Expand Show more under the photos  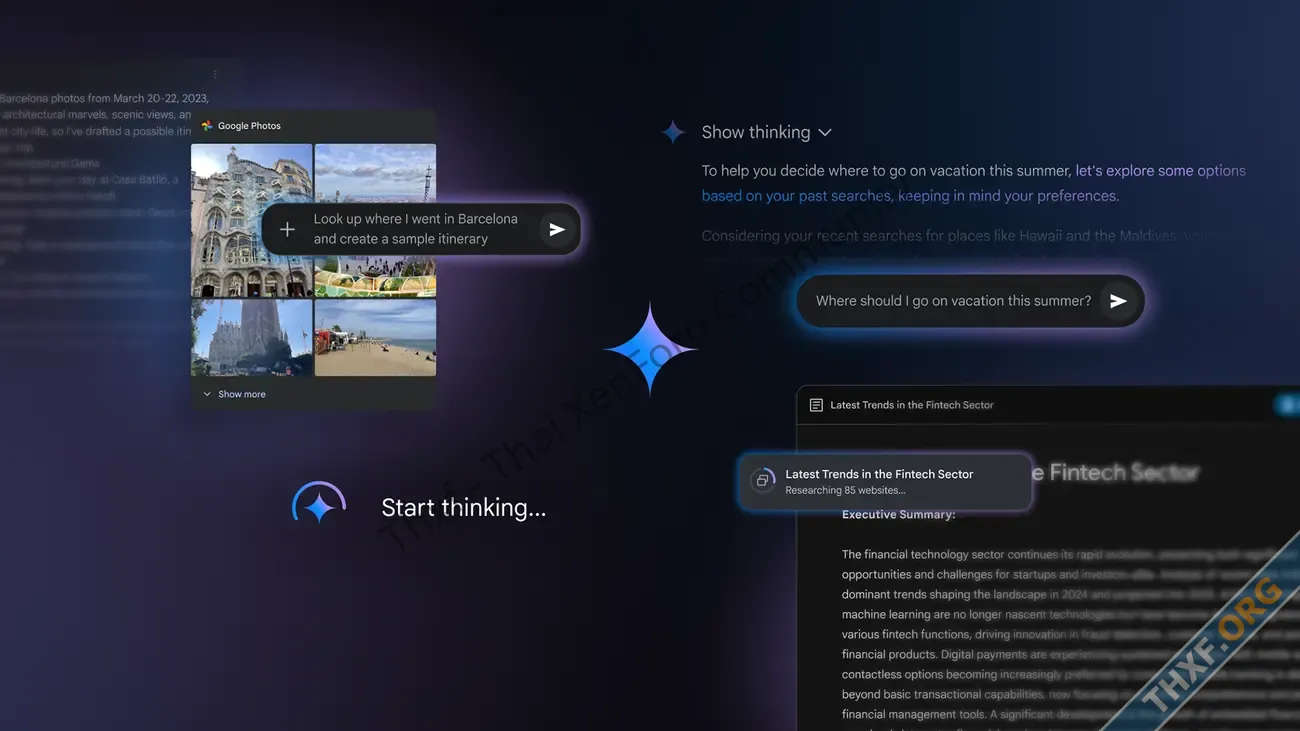point(235,394)
